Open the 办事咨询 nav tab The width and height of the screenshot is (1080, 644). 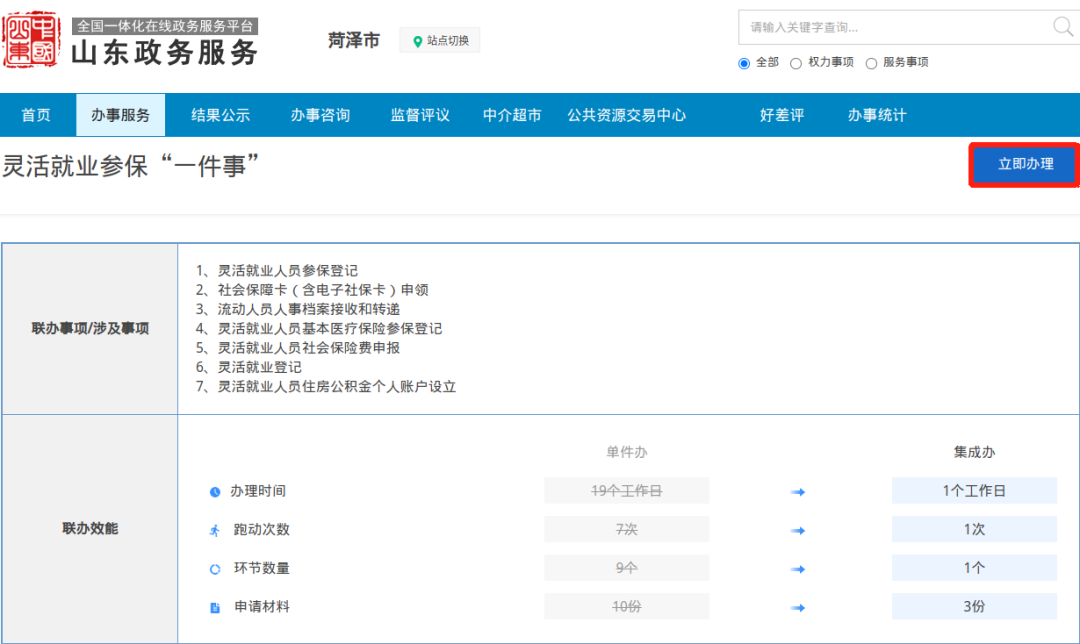320,115
